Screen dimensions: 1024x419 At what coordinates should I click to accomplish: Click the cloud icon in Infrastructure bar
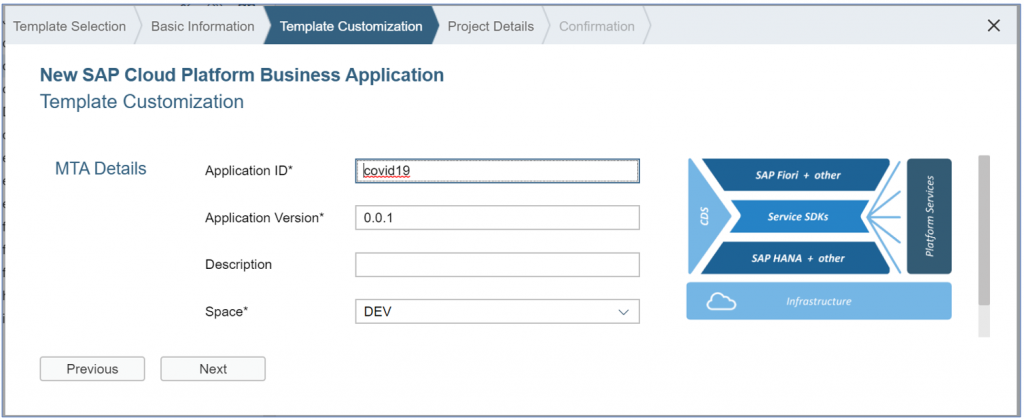coord(721,302)
